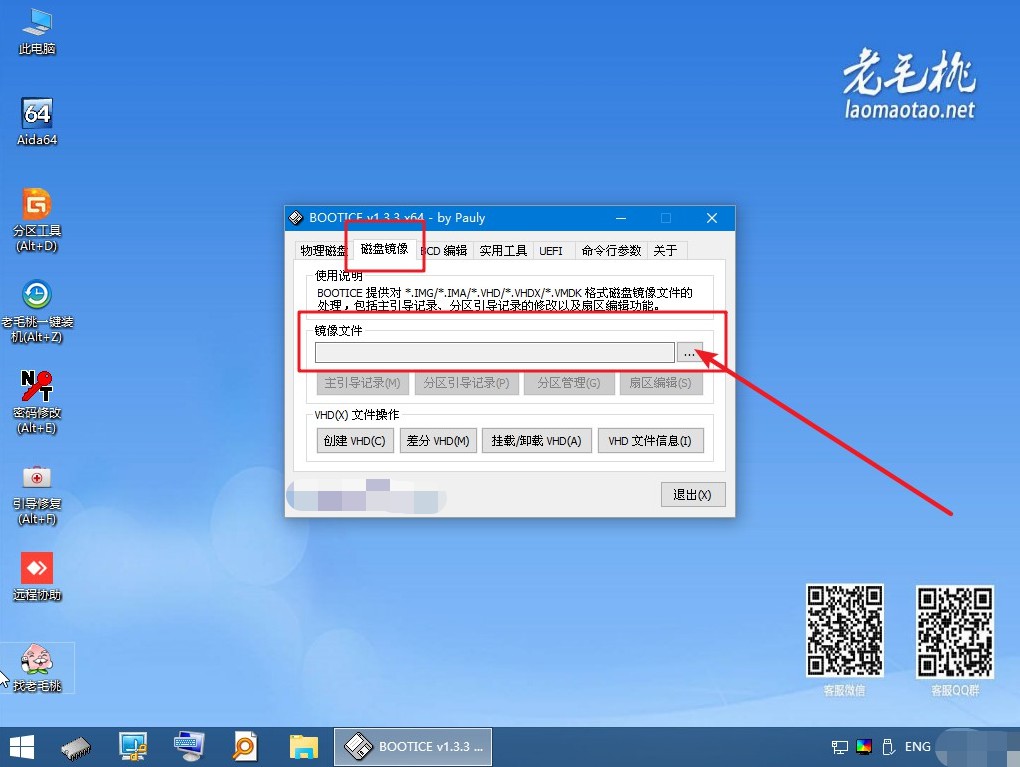
Task: Switch to the 物理磁盘 tab
Action: pos(323,250)
